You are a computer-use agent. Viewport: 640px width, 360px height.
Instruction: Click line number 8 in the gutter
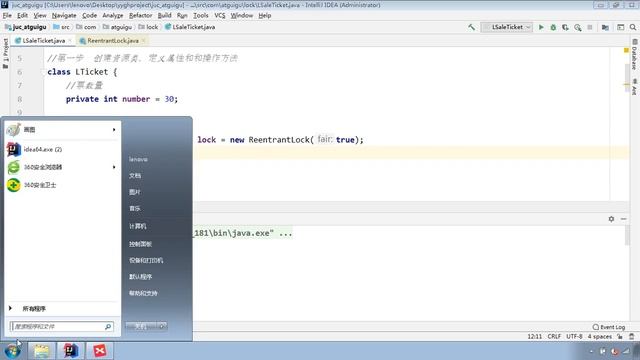click(20, 99)
